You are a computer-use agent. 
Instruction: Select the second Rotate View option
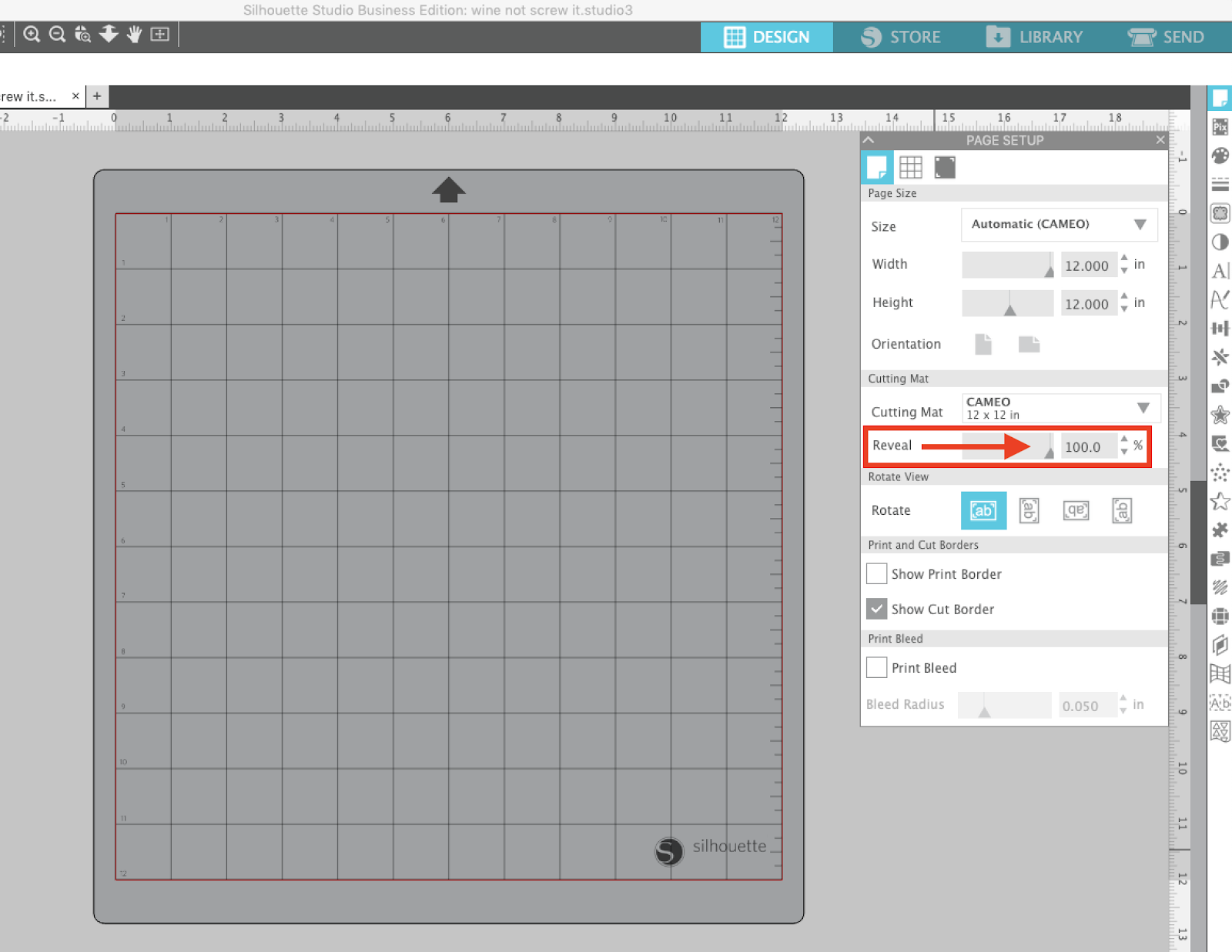[1029, 510]
